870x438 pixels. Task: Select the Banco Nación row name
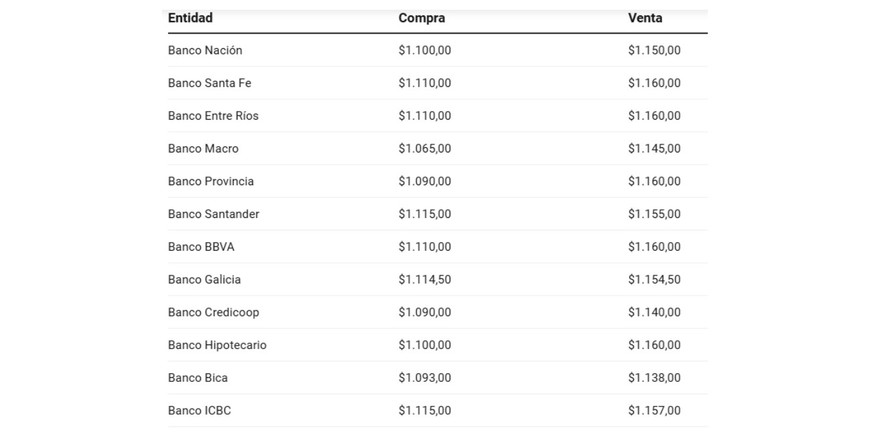coord(205,50)
